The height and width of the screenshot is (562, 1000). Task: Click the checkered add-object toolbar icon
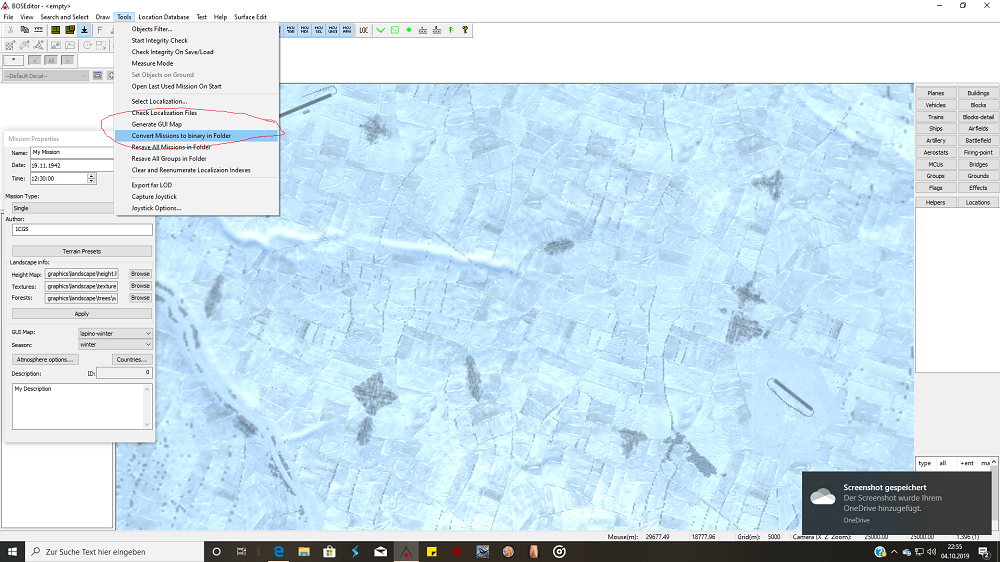[10, 45]
